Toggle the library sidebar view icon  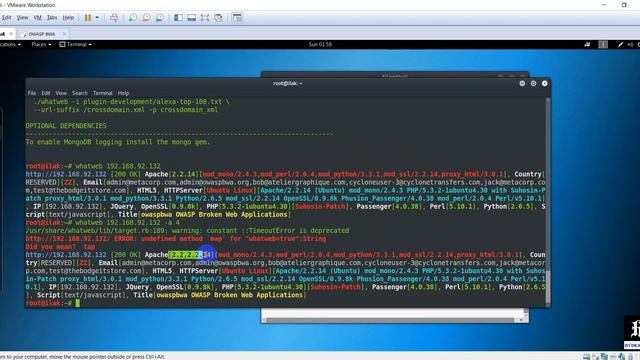(x=178, y=18)
